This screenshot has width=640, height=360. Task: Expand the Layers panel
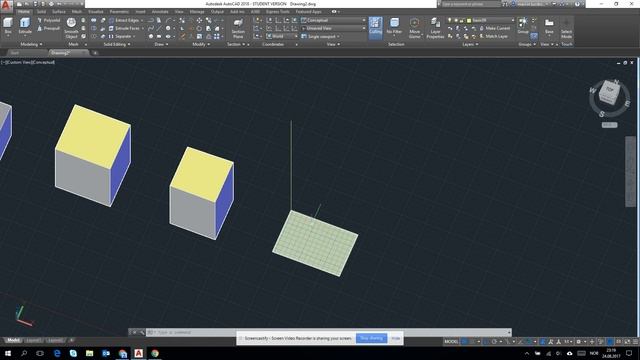(x=470, y=44)
